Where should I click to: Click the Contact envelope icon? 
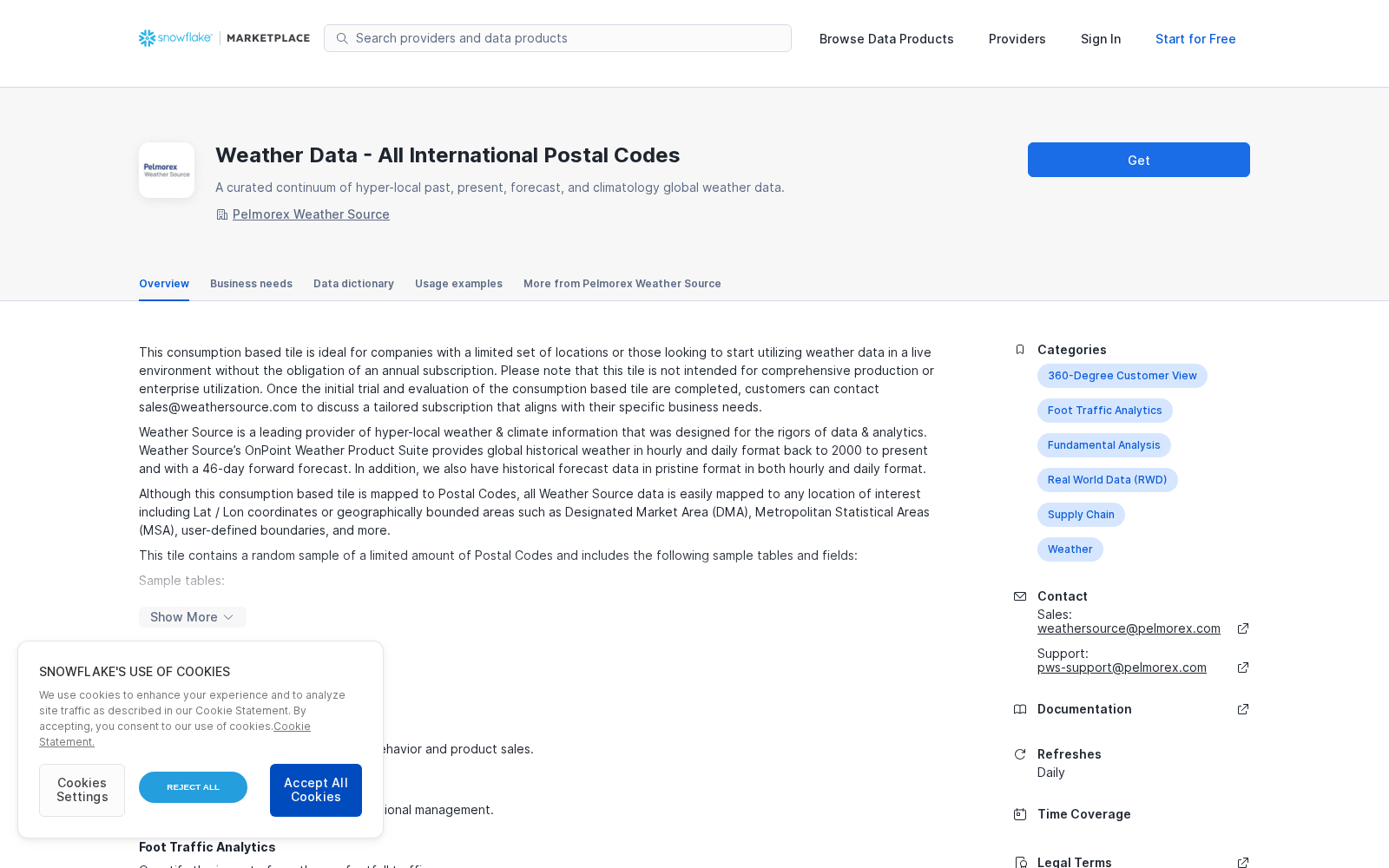click(x=1020, y=596)
